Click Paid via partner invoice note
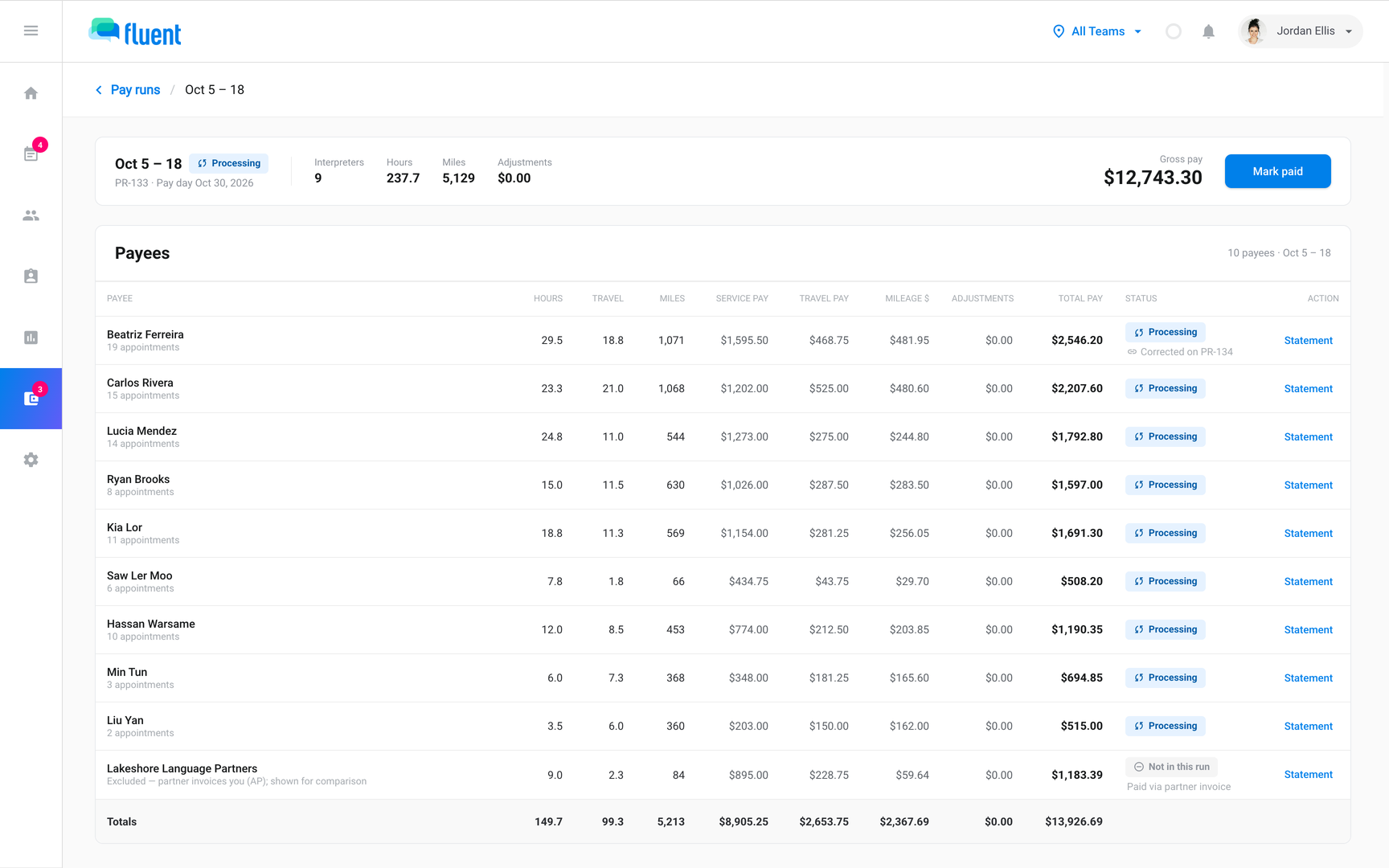Image resolution: width=1389 pixels, height=868 pixels. coord(1178,787)
